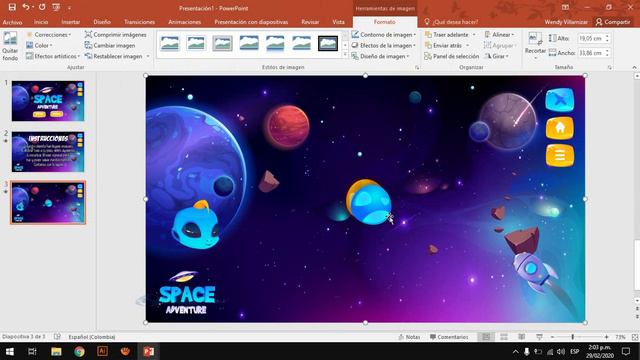
Task: Click the Redo icon
Action: click(42, 7)
